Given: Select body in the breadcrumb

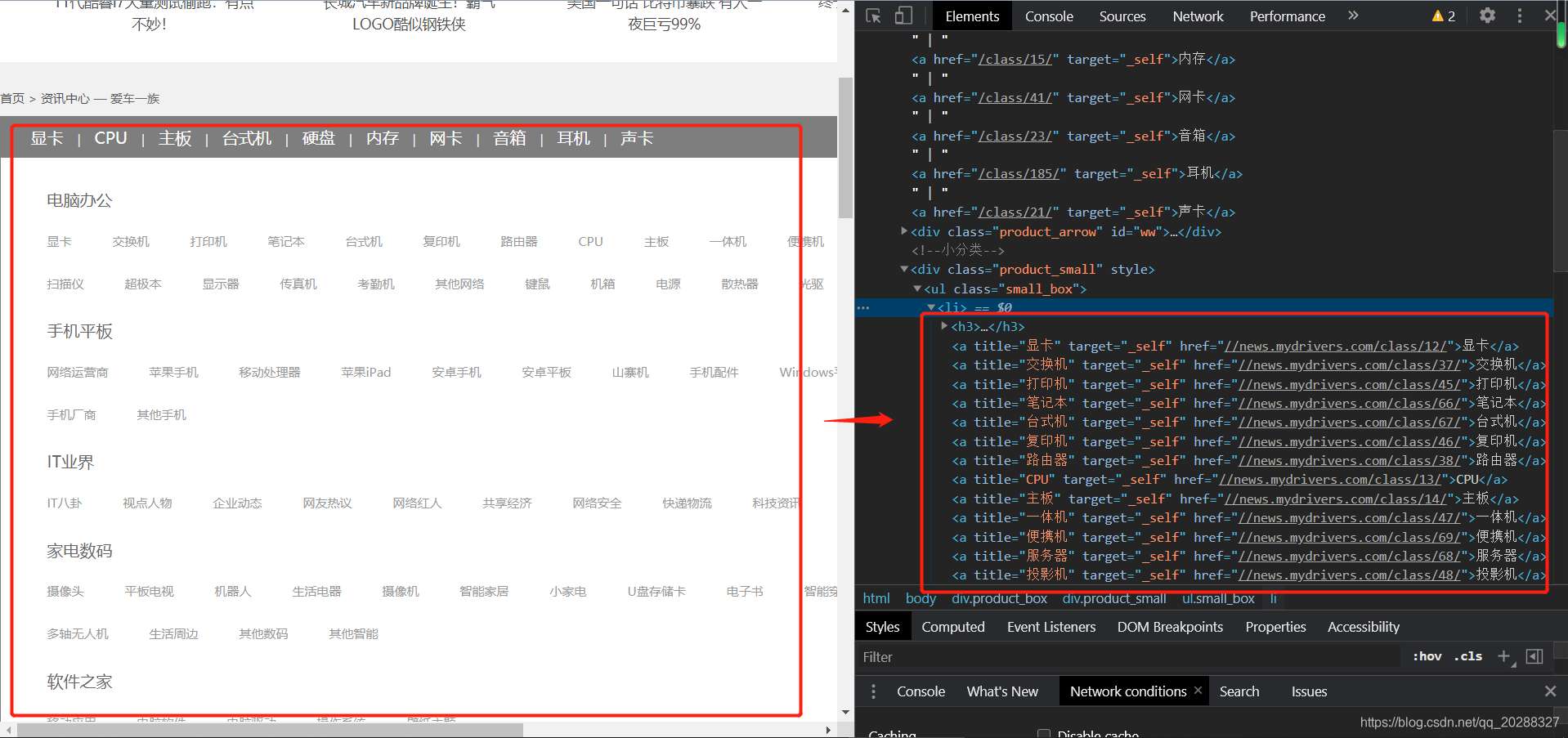Looking at the screenshot, I should (921, 598).
